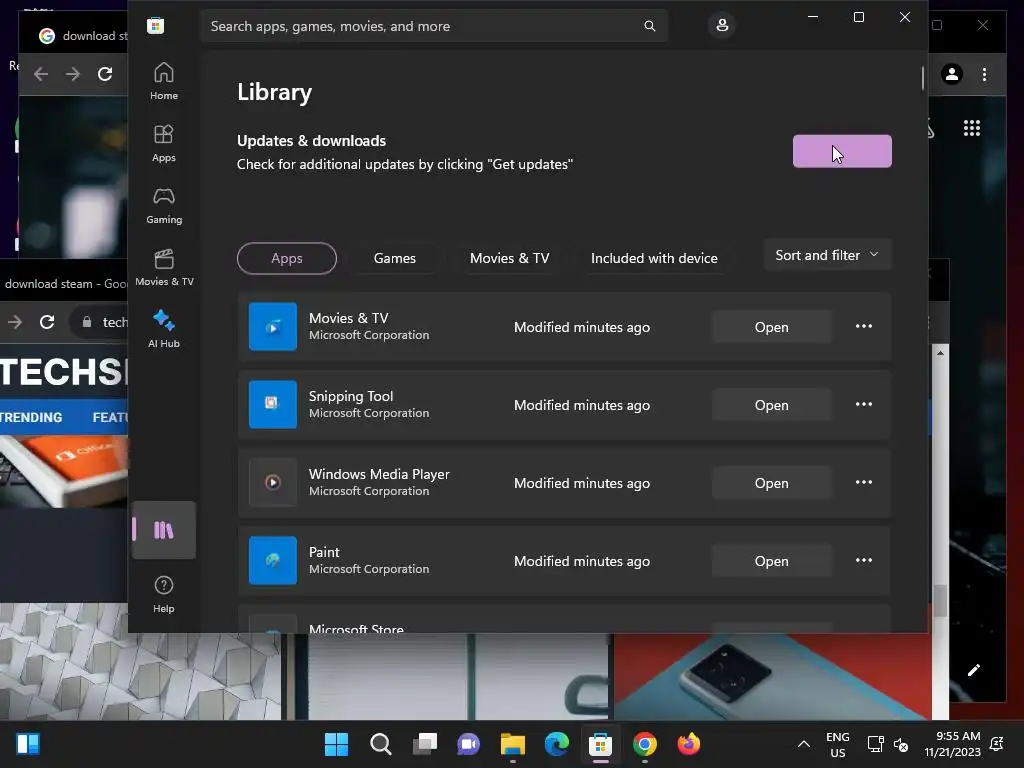Screen dimensions: 1024x768
Task: Open the Windows Start menu
Action: pyautogui.click(x=336, y=744)
